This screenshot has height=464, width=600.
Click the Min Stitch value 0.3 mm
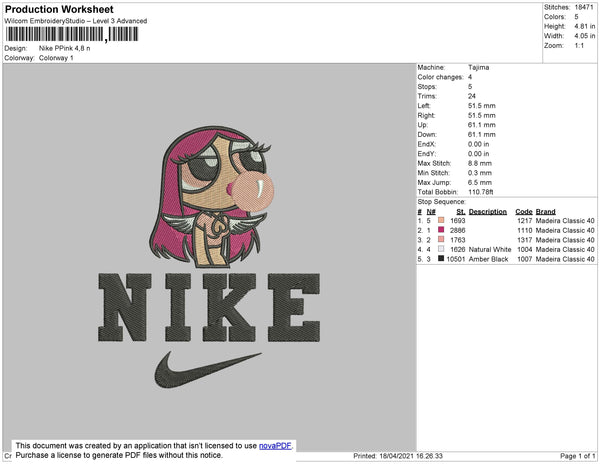pyautogui.click(x=480, y=173)
